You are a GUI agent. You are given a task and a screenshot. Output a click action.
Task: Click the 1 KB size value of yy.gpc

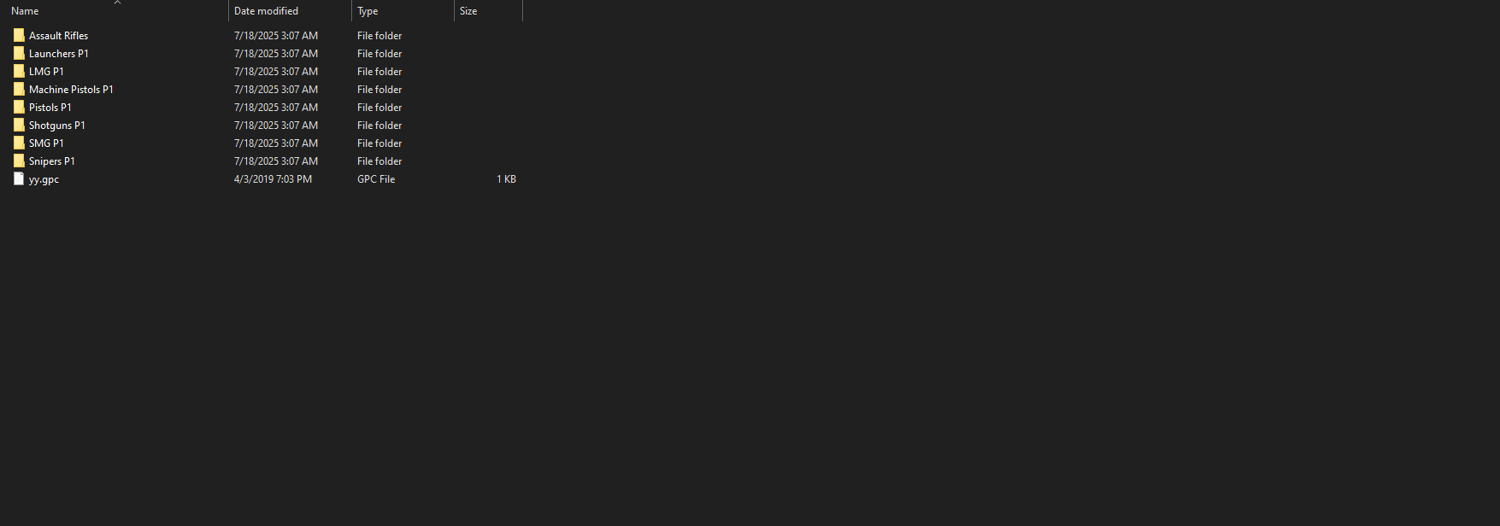(x=506, y=179)
